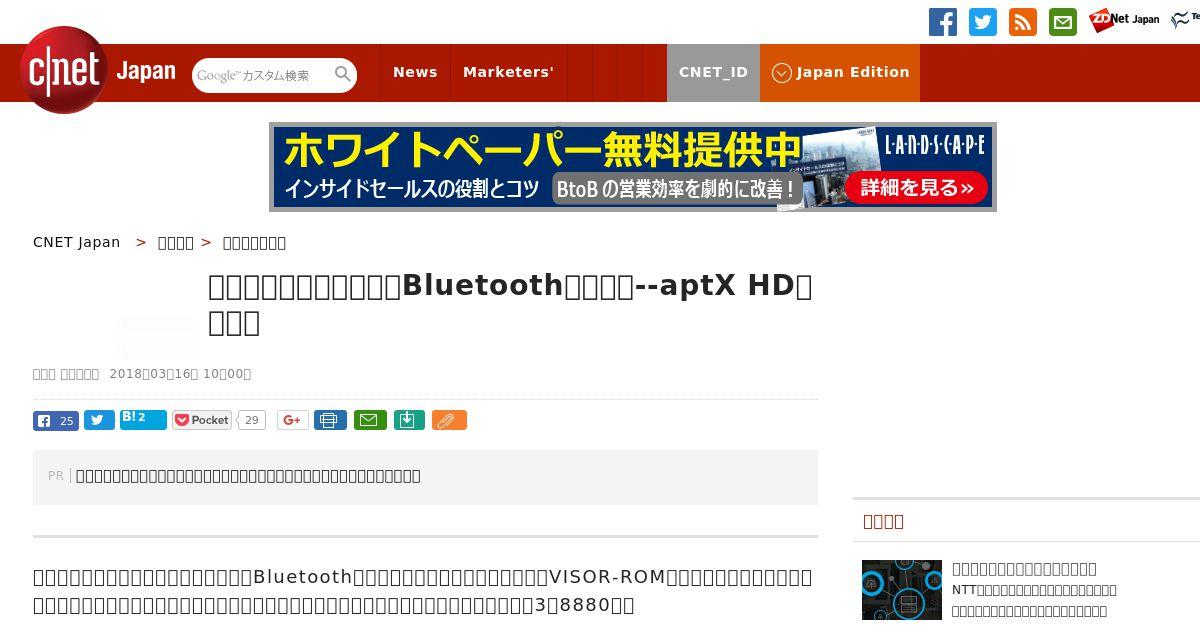Image resolution: width=1200 pixels, height=630 pixels.
Task: Open the Facebook icon in top bar
Action: pyautogui.click(x=943, y=22)
